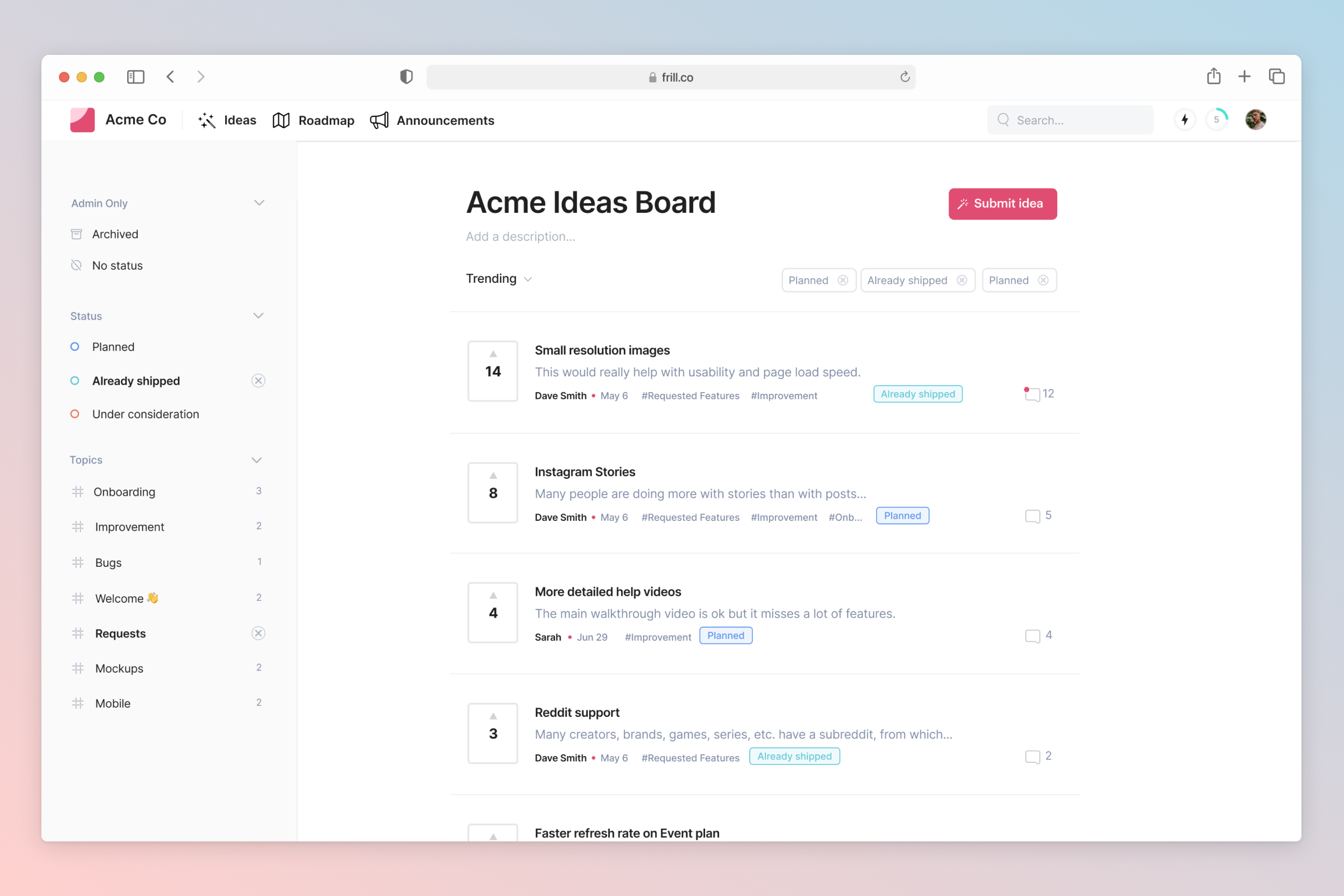Remove the last Planned filter chip
1344x896 pixels.
tap(1043, 281)
